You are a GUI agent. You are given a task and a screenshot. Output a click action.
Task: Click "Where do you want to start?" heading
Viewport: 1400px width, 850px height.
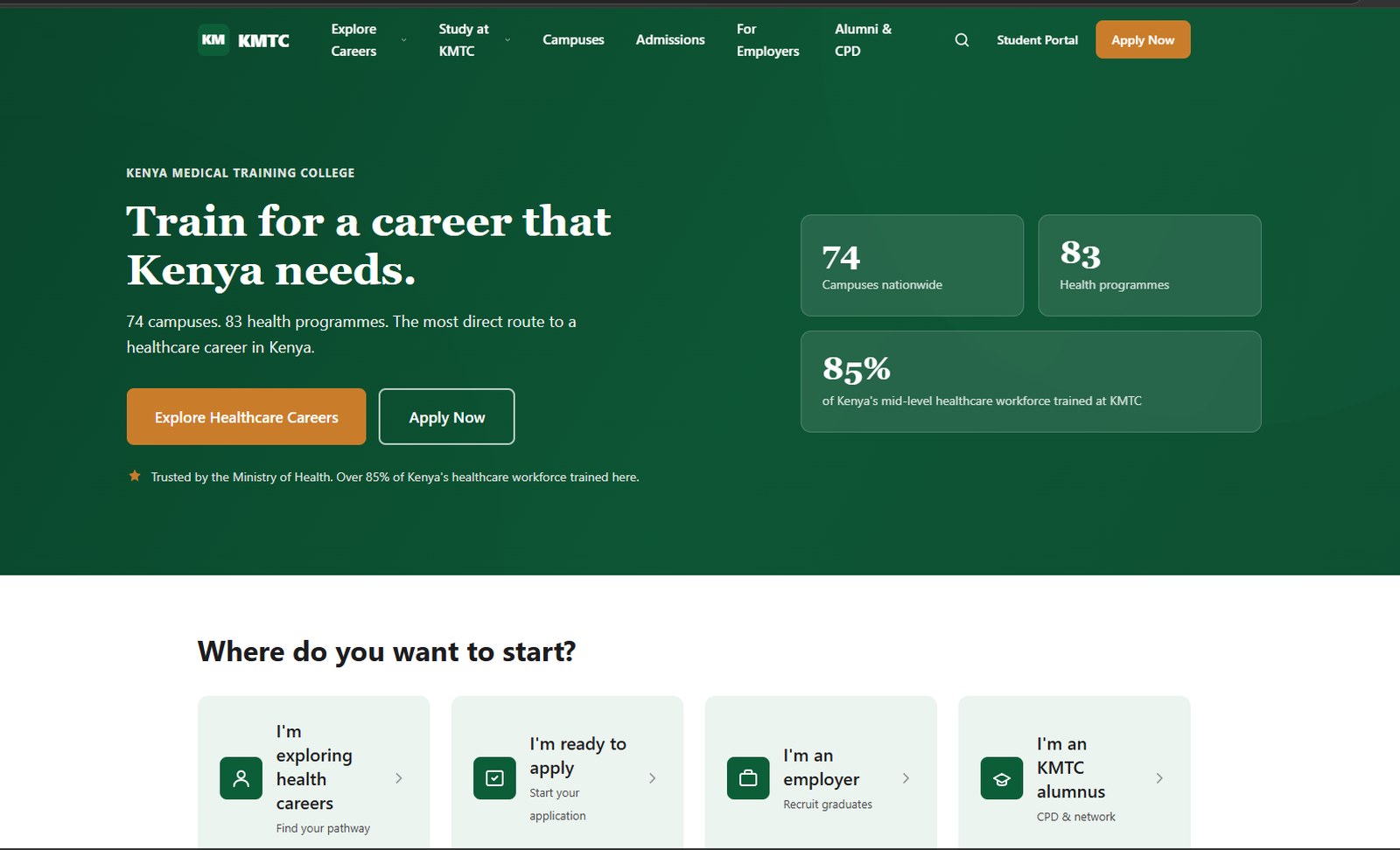click(387, 651)
